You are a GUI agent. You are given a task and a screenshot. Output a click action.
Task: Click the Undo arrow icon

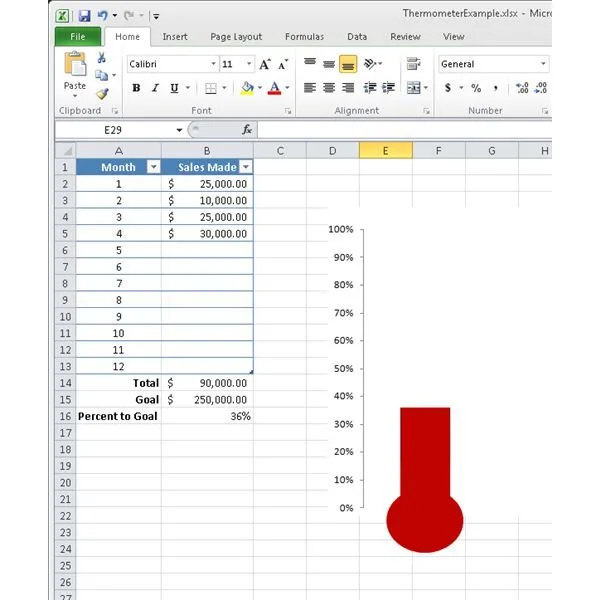point(102,15)
